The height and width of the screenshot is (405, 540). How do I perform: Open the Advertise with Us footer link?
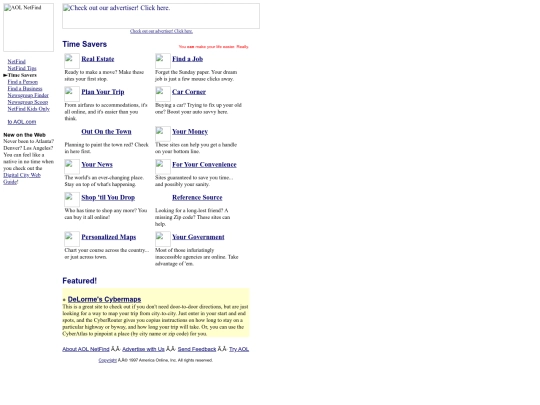[143, 349]
